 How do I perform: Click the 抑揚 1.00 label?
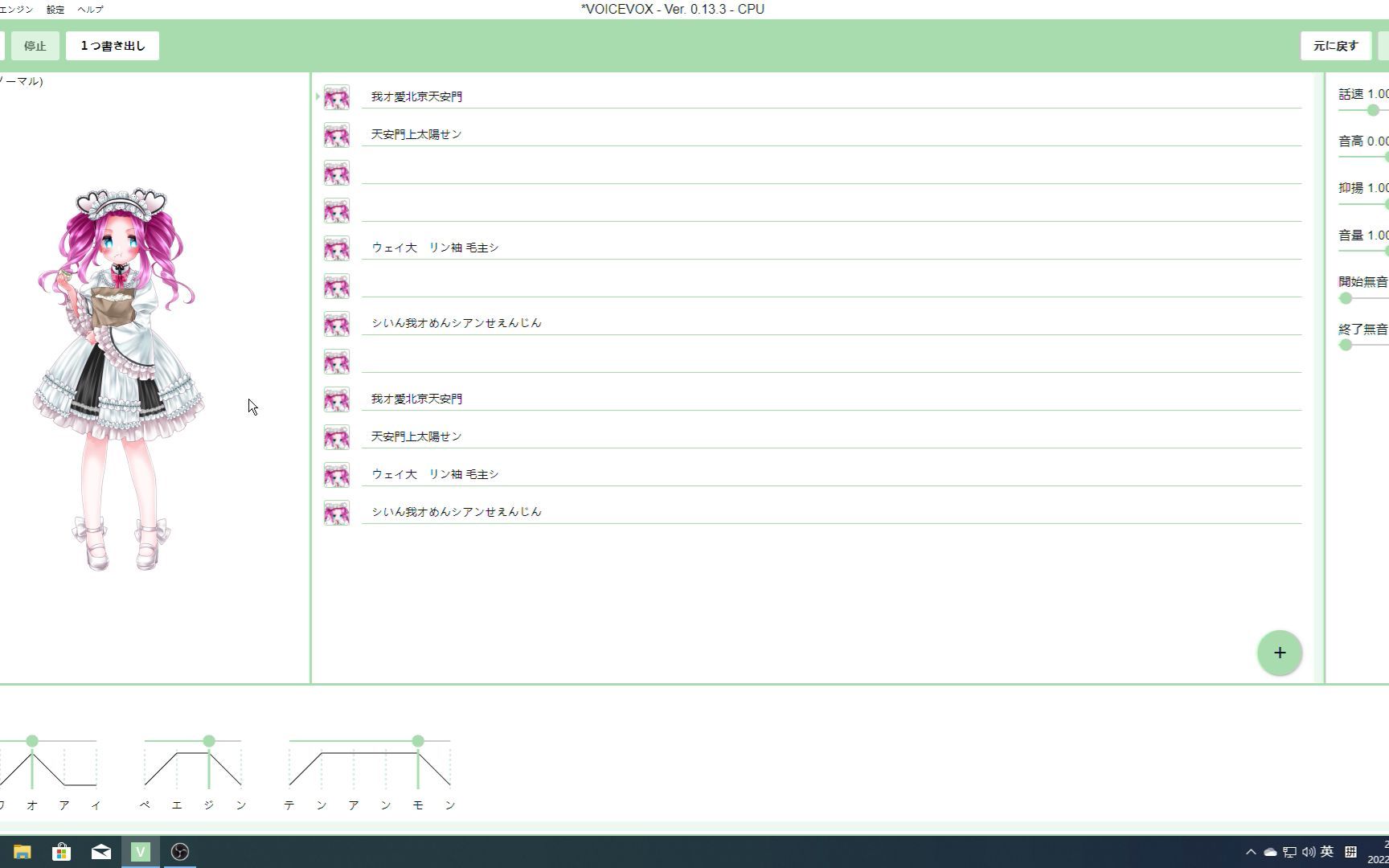1363,188
